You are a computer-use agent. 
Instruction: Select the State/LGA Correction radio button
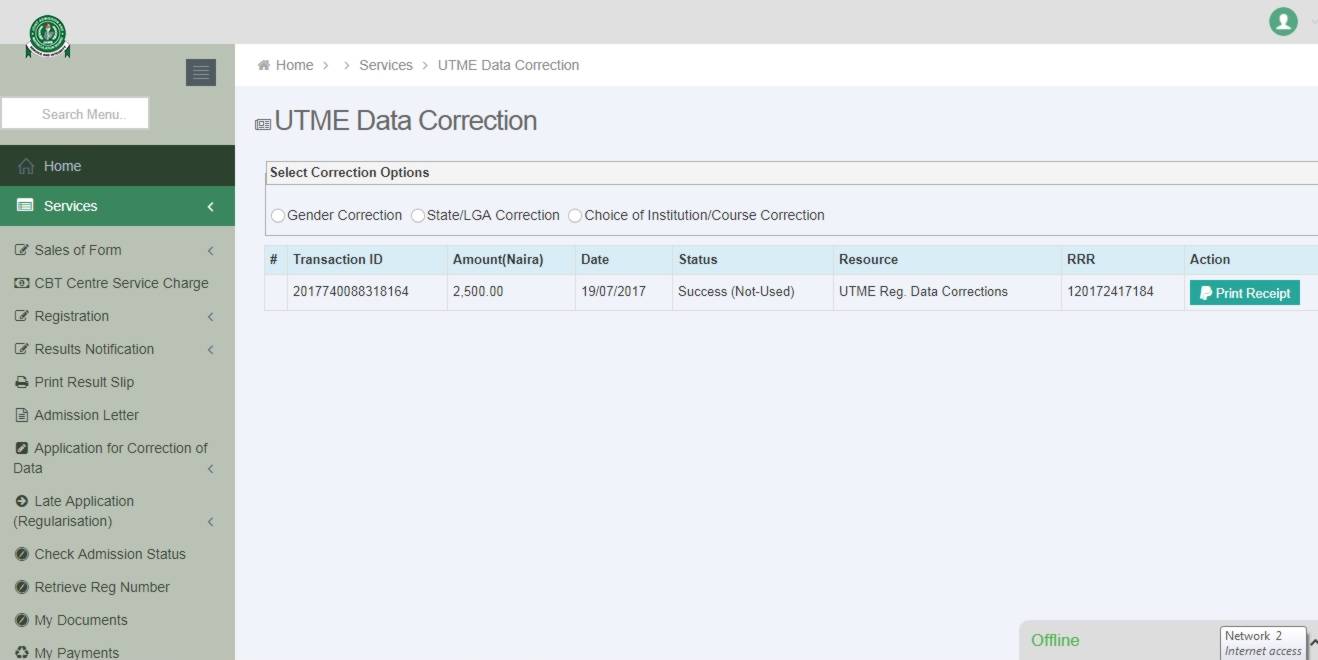[418, 216]
